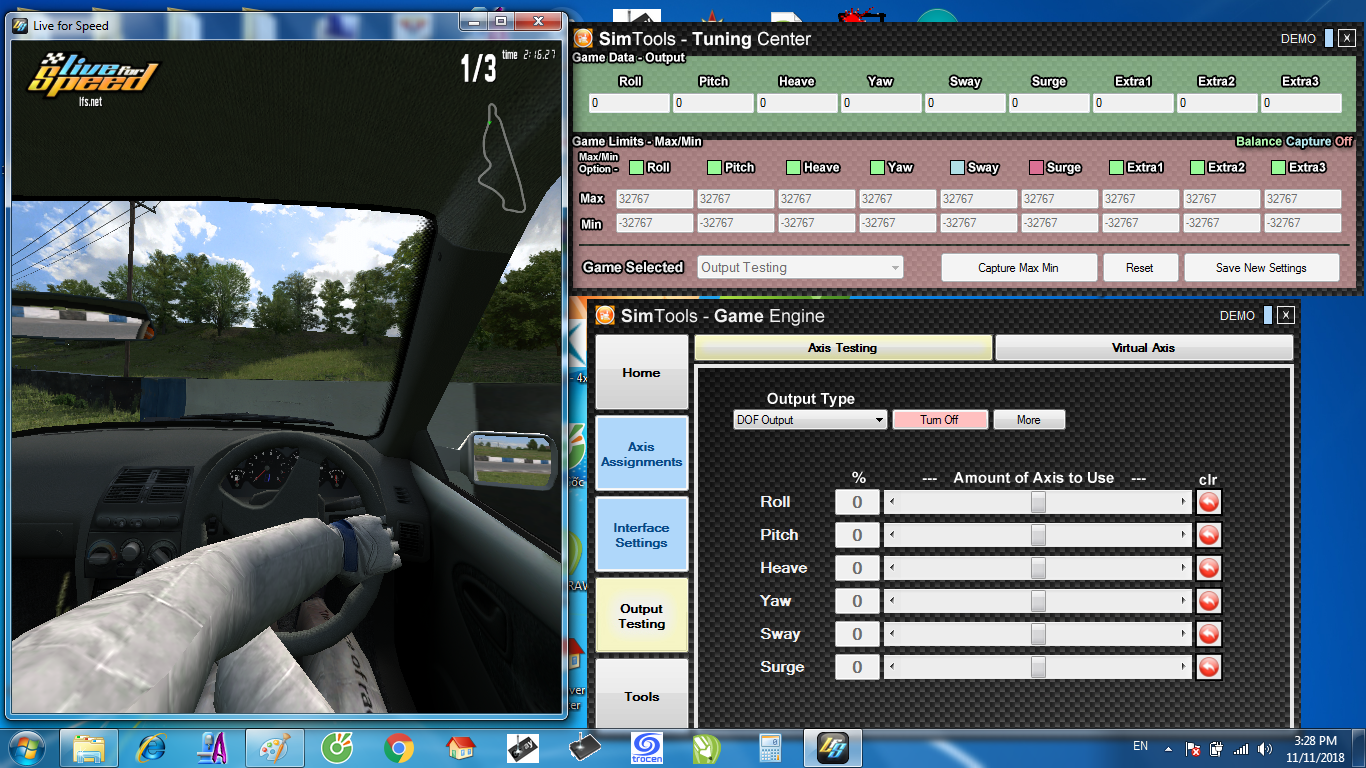This screenshot has height=768, width=1366.
Task: Click the EN language indicator in taskbar
Action: (1140, 746)
